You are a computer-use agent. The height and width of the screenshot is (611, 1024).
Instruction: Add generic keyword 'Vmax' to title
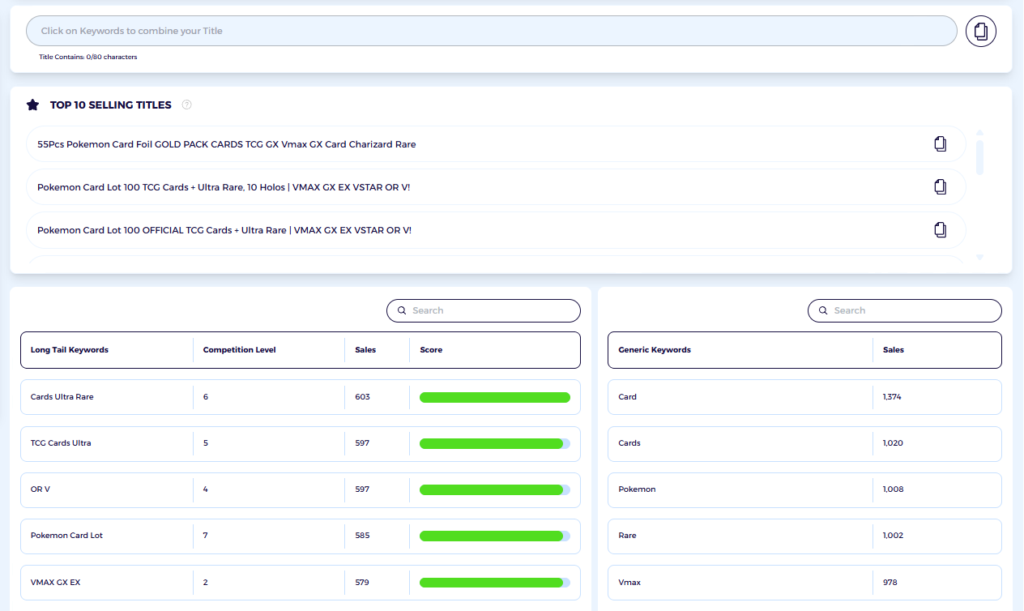coord(630,582)
